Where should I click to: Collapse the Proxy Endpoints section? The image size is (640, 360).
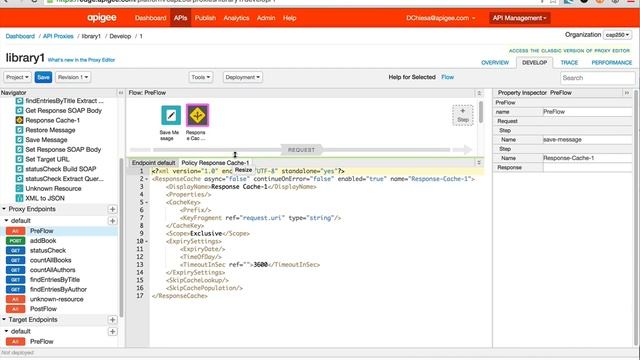4,209
